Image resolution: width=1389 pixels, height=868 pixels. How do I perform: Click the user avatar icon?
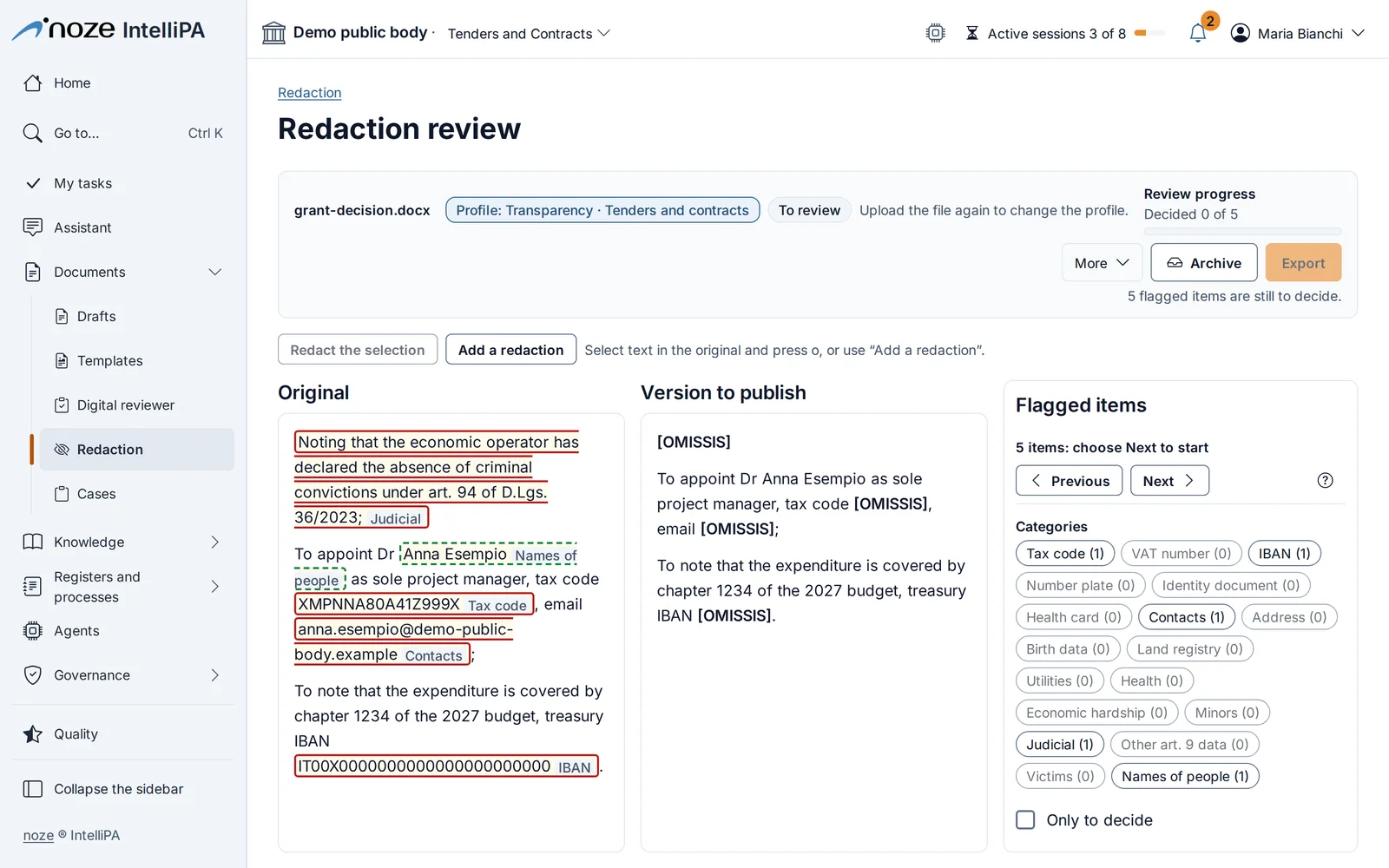coord(1241,33)
